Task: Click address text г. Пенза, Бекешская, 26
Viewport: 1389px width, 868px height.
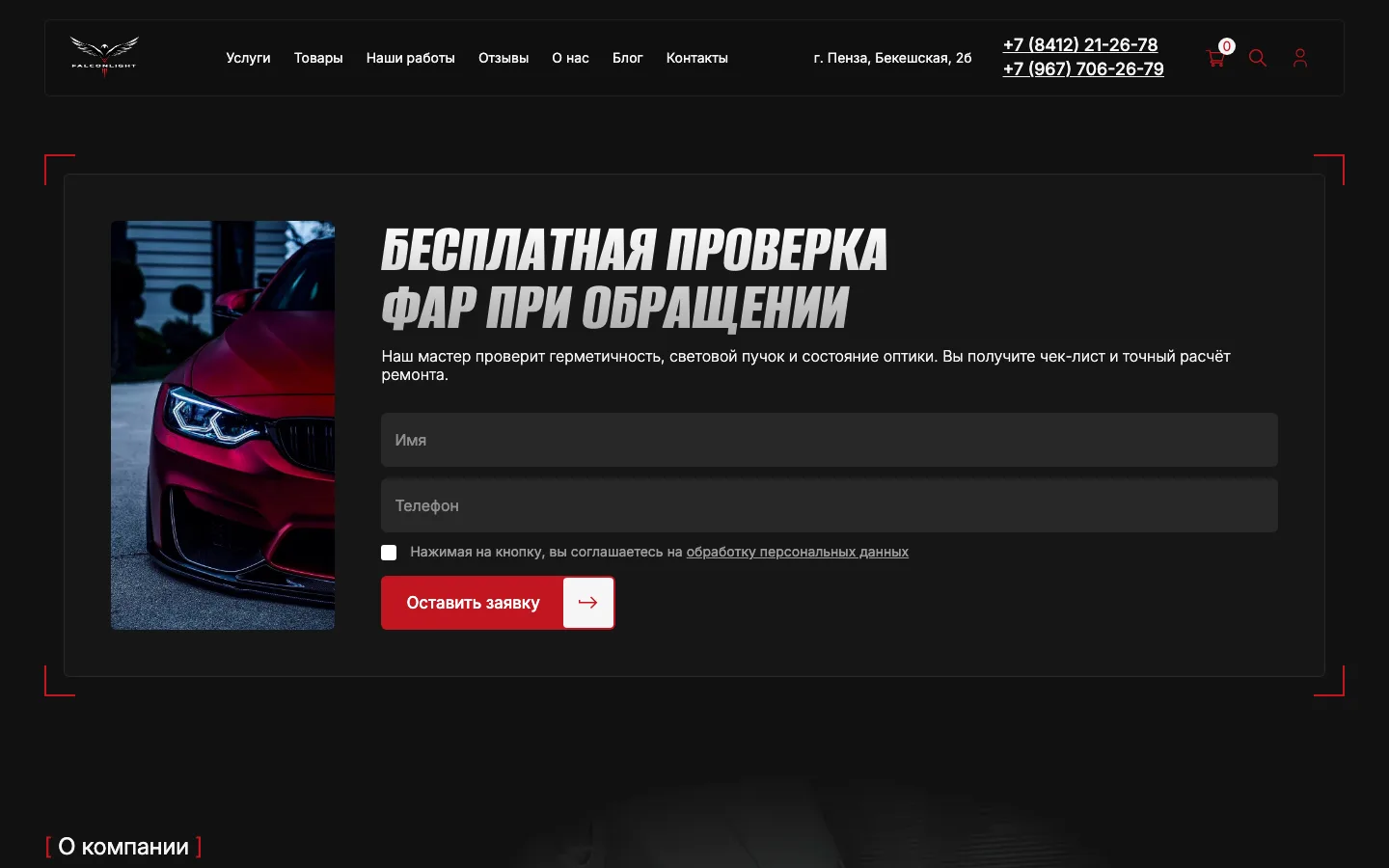Action: click(892, 58)
